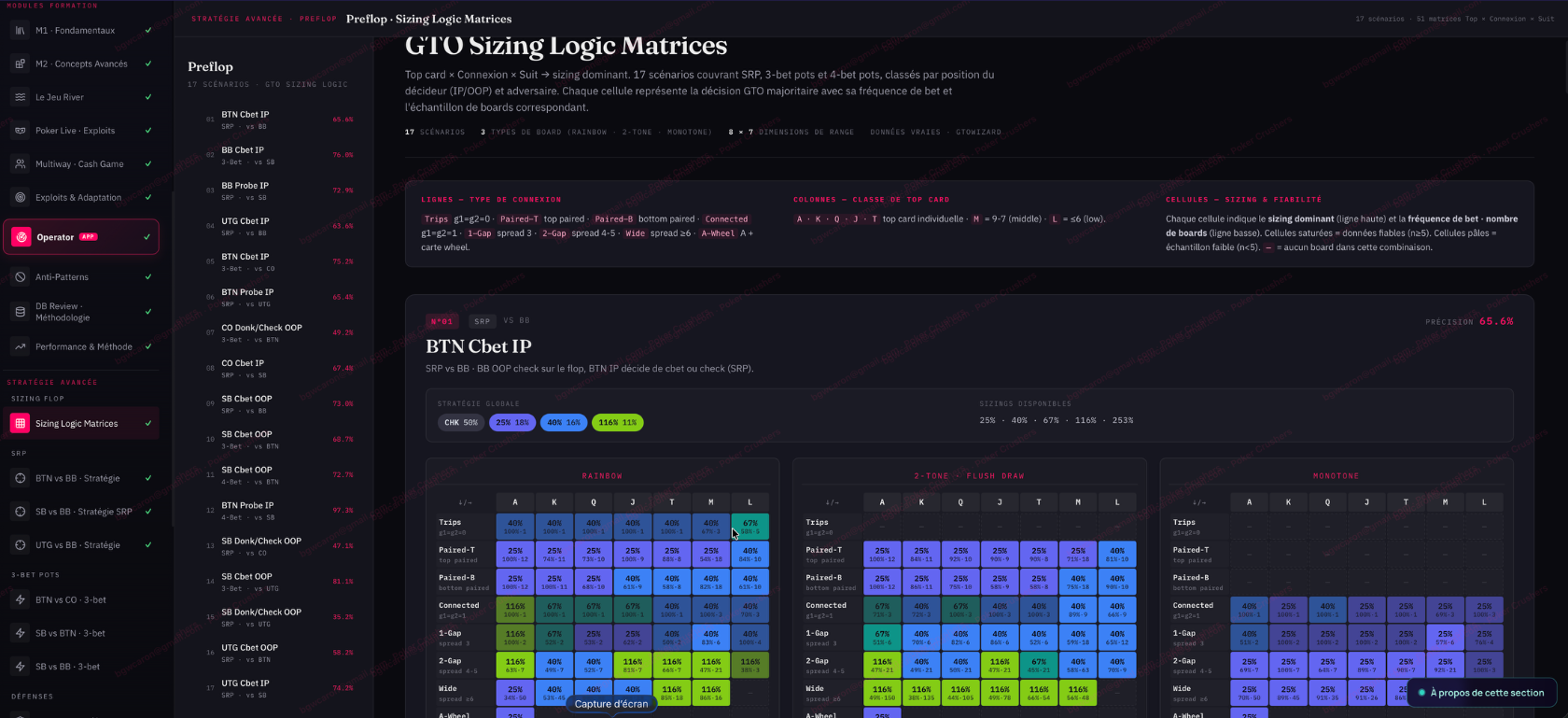Viewport: 1568px width, 718px height.
Task: Select the green 116% 11% sizing pill
Action: click(618, 422)
